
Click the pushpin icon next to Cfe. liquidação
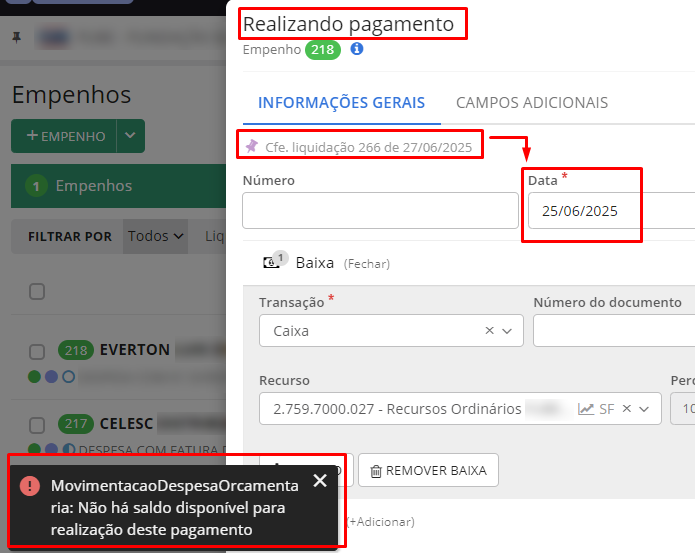[252, 146]
